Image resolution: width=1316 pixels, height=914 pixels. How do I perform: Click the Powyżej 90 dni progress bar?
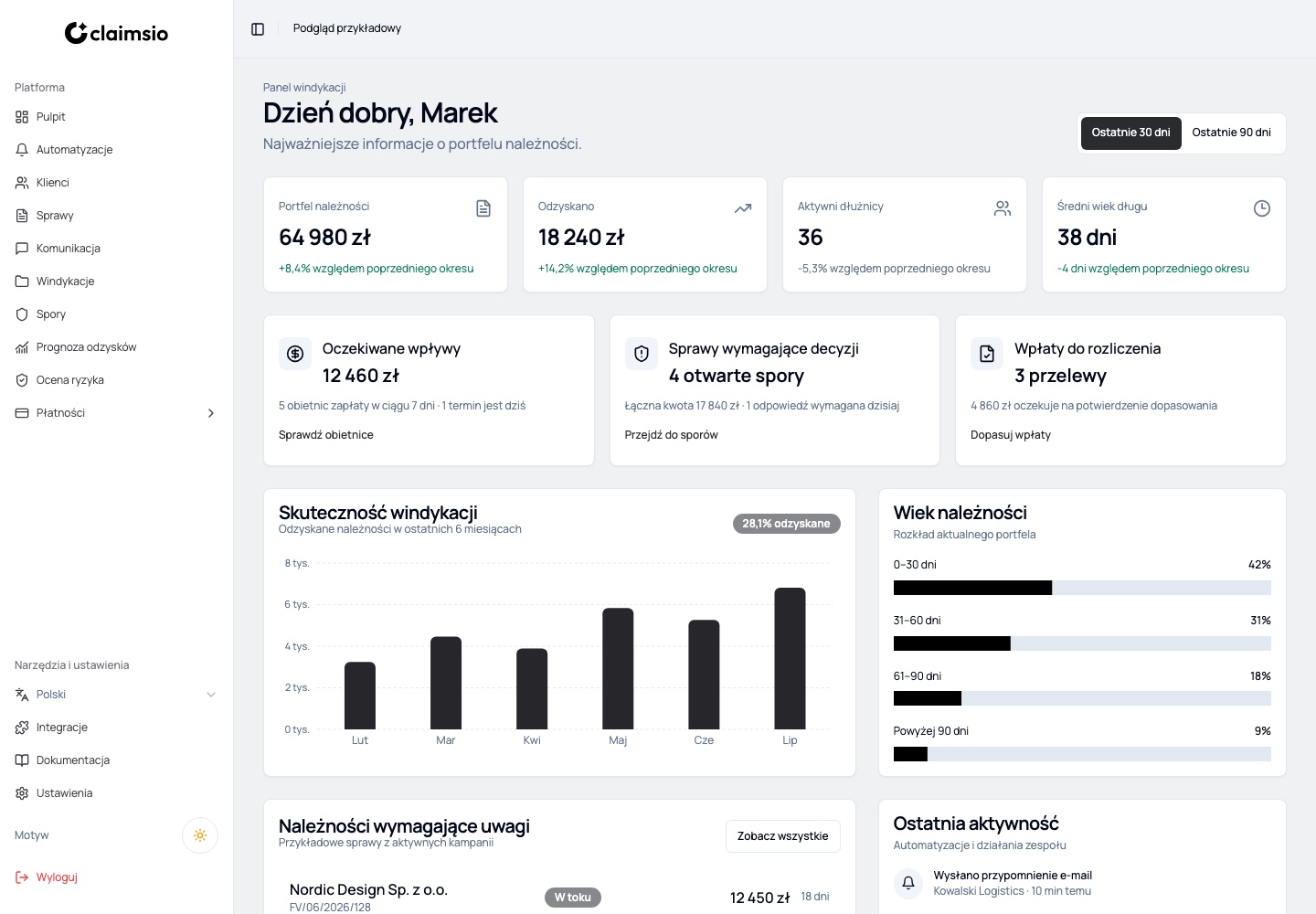[x=1082, y=754]
